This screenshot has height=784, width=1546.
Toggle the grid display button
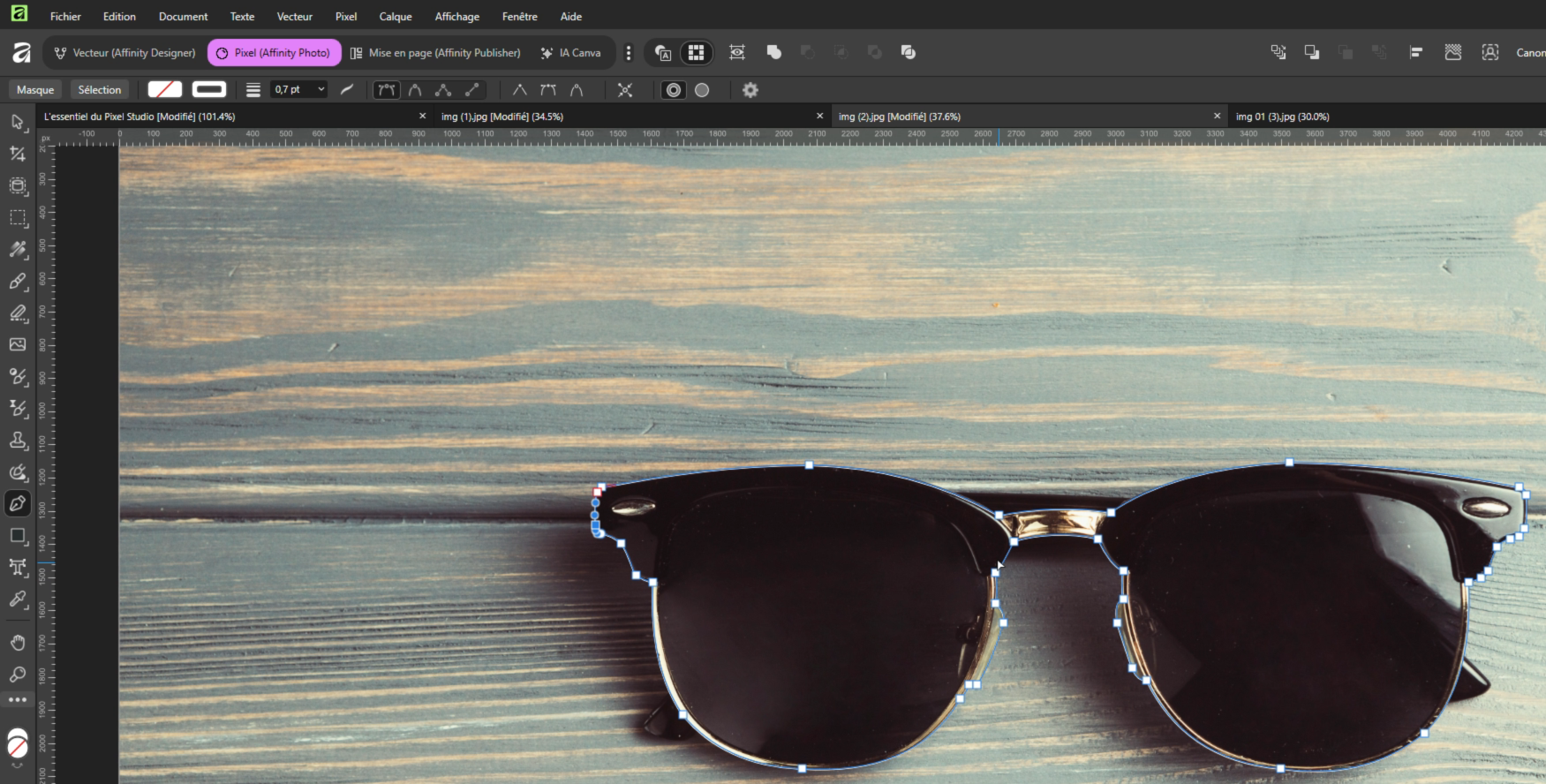(696, 53)
